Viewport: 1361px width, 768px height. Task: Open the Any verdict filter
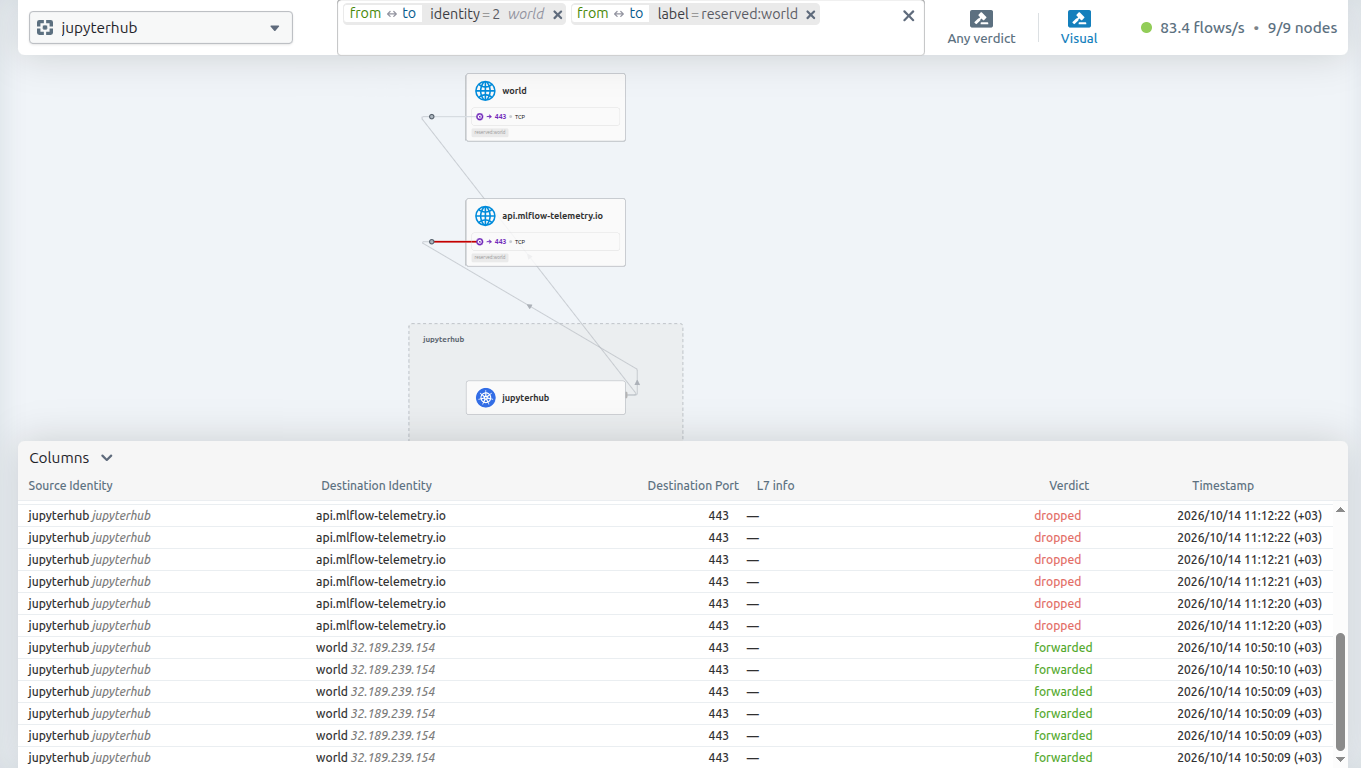click(981, 28)
